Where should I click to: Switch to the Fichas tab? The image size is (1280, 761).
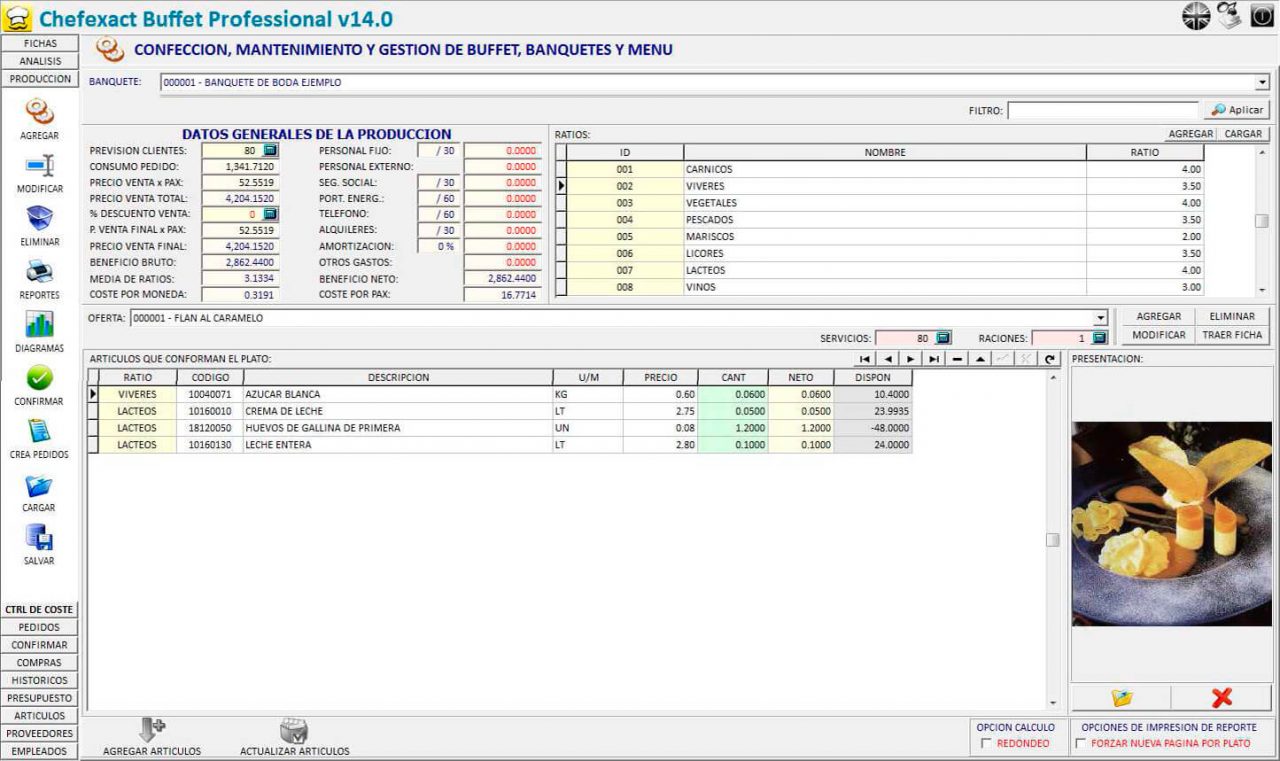pyautogui.click(x=40, y=44)
